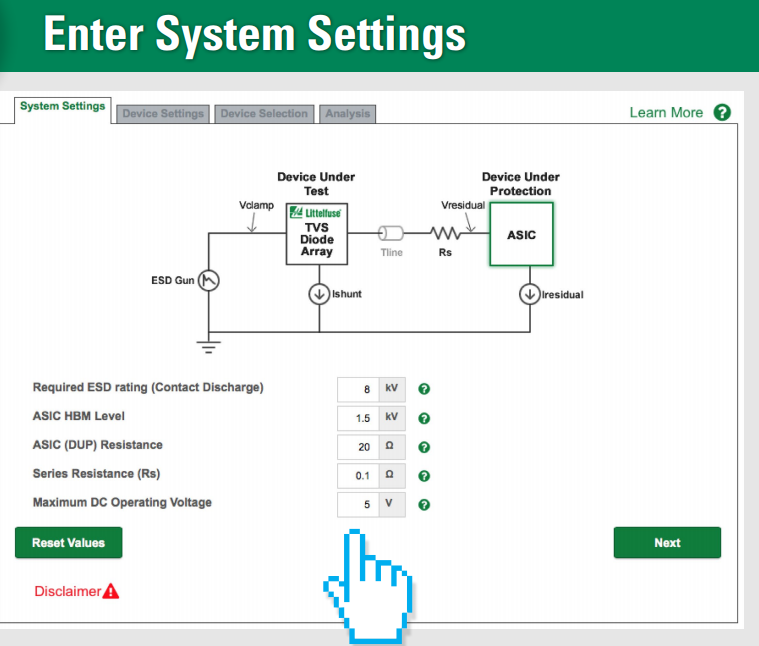Click the Series Resistance value field
This screenshot has height=646, width=759.
pos(358,476)
